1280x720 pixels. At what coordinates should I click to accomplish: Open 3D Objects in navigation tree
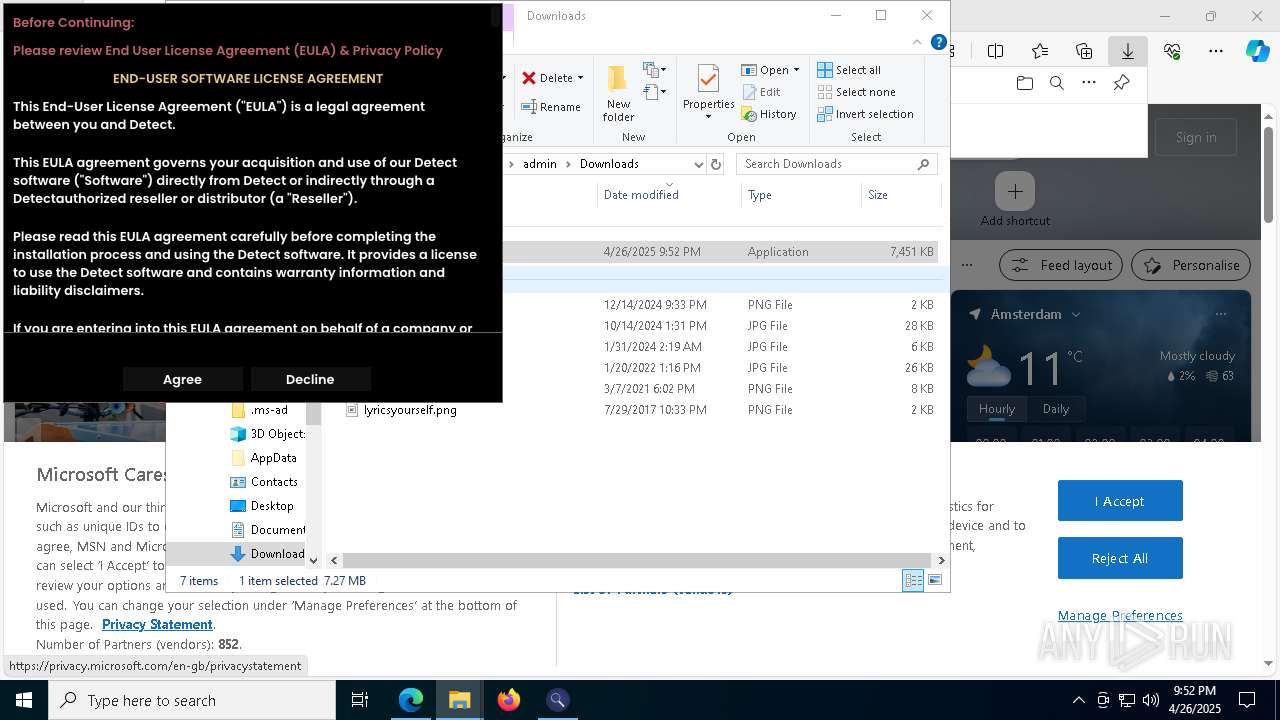(x=268, y=434)
